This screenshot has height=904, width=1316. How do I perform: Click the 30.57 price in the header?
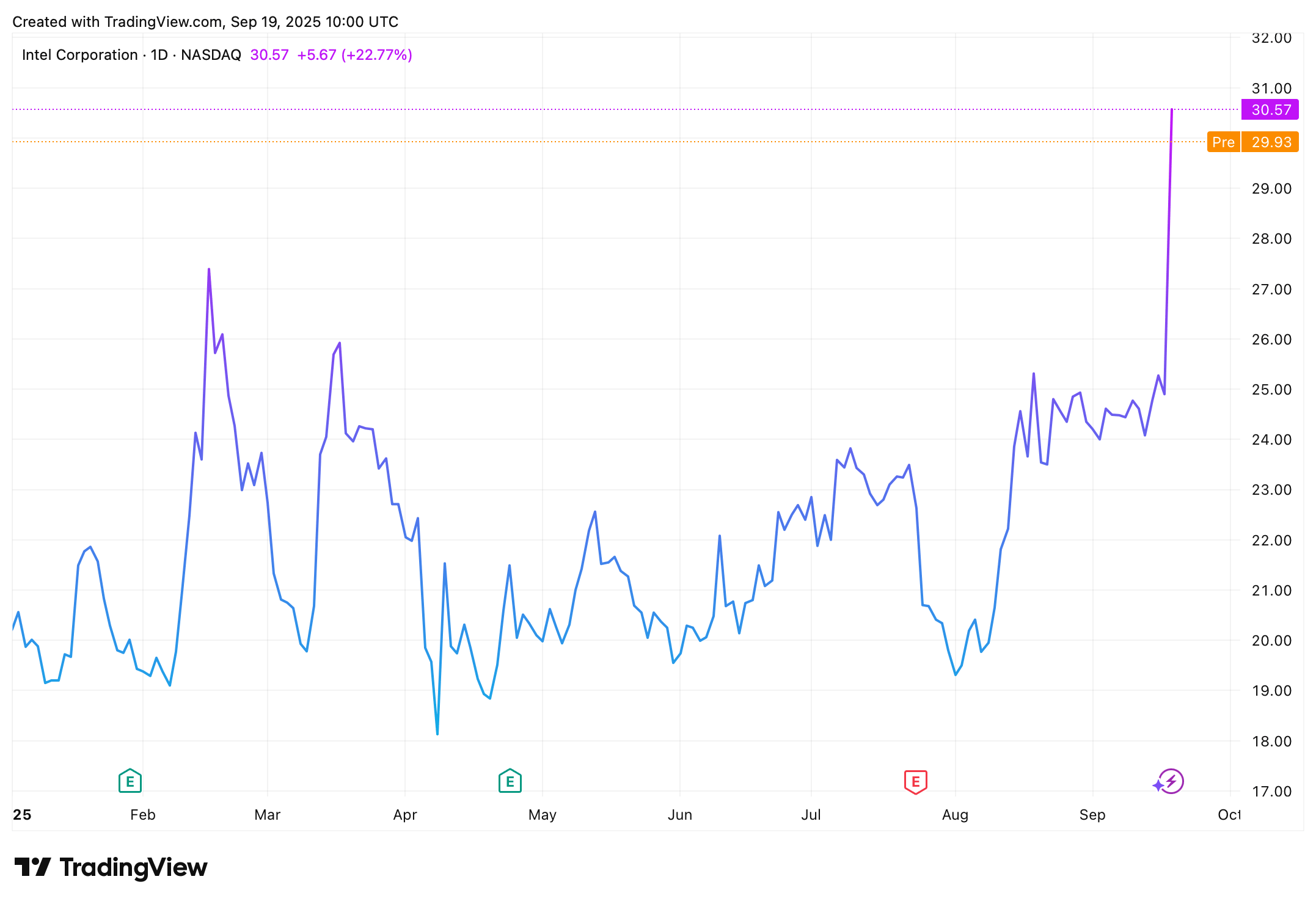coord(269,55)
